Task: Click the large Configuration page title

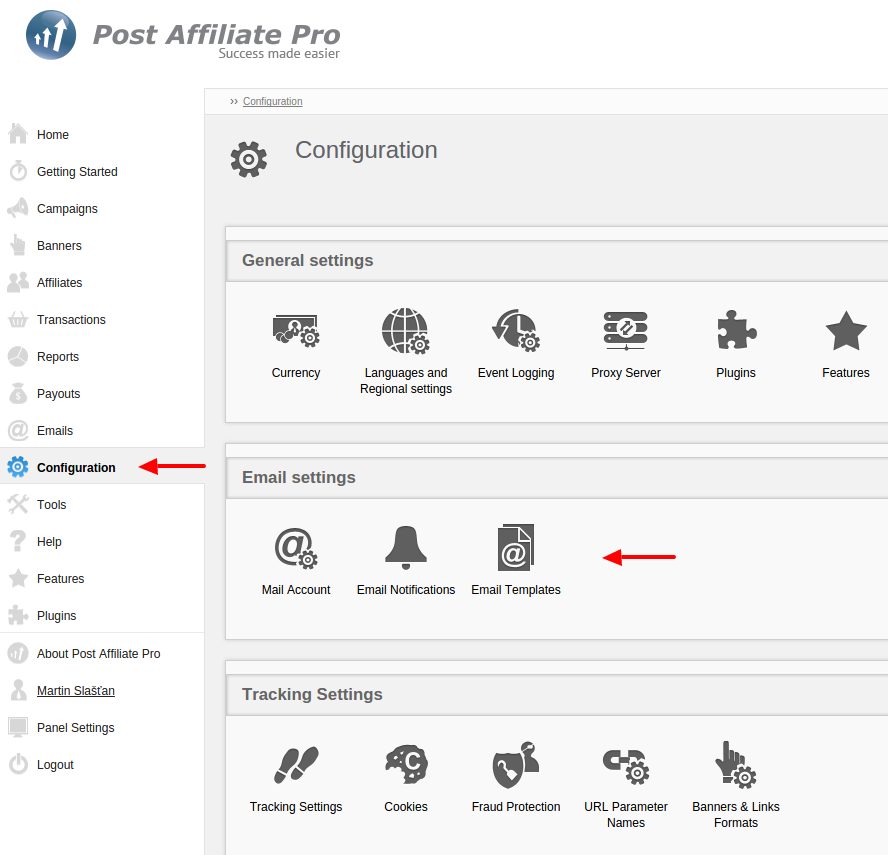Action: coord(366,150)
